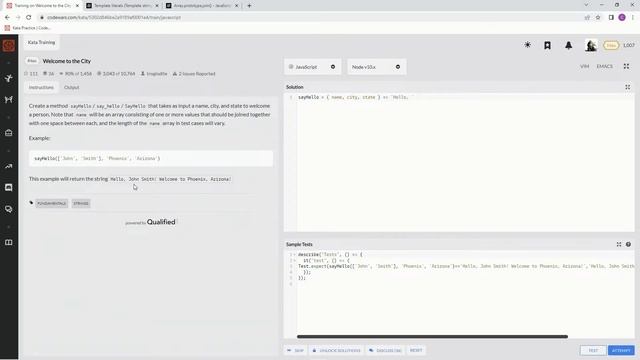Viewport: 640px width, 360px height.
Task: Open a new browser tab
Action: (x=249, y=6)
